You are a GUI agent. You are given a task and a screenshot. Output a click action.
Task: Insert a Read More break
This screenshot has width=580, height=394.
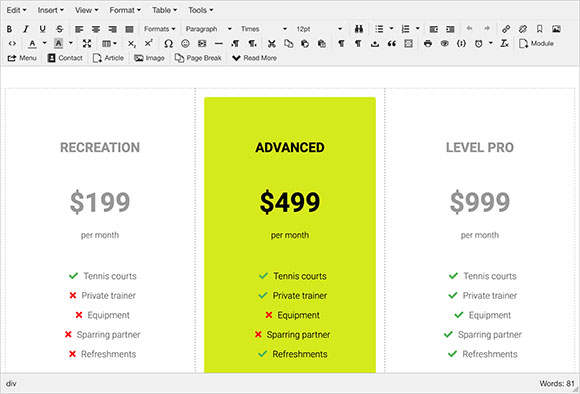click(x=254, y=58)
